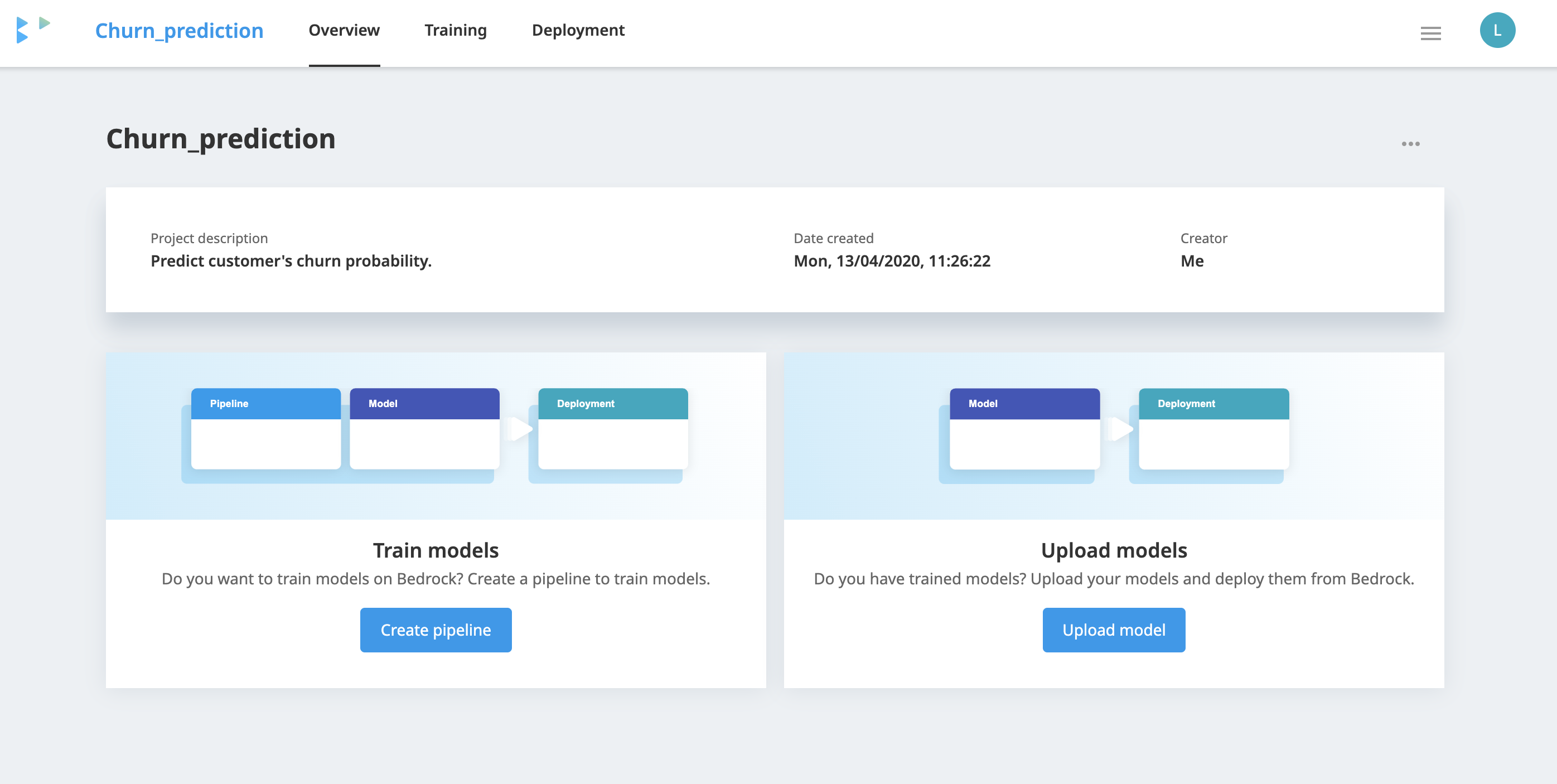Click the arrow icon in Upload models illustration
Viewport: 1557px width, 784px height.
click(1121, 429)
